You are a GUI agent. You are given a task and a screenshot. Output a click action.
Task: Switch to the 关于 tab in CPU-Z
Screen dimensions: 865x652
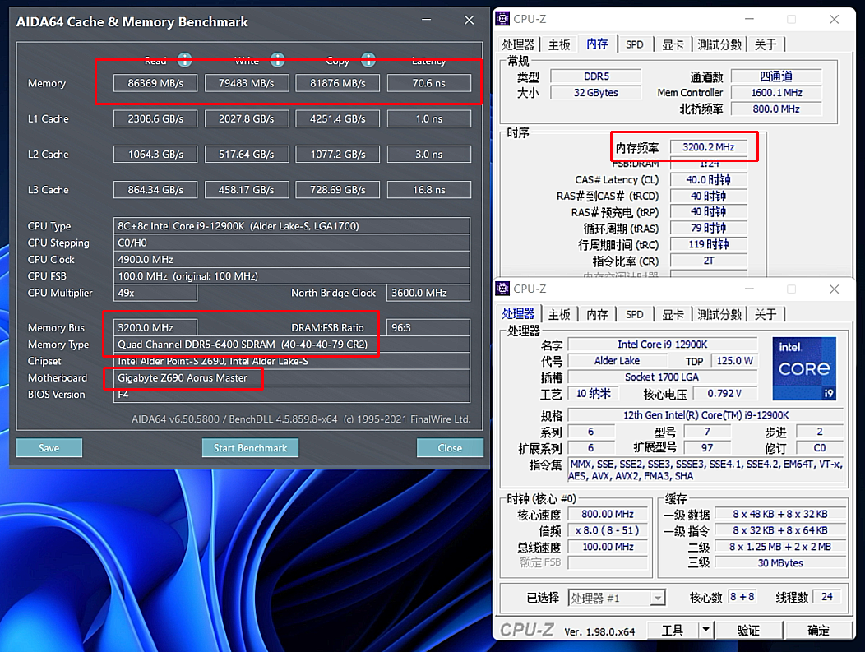tap(767, 313)
